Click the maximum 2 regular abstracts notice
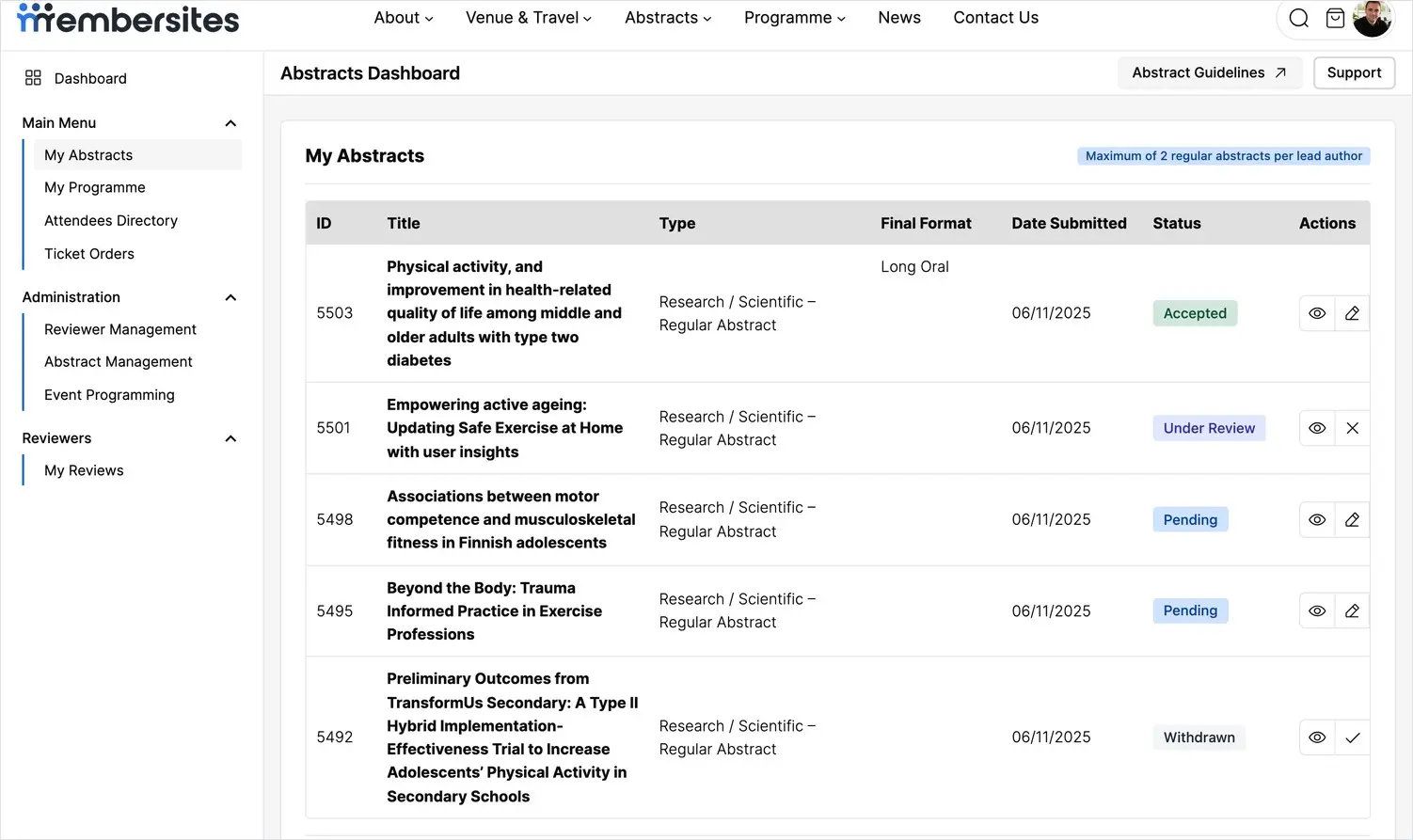The height and width of the screenshot is (840, 1413). [1223, 156]
